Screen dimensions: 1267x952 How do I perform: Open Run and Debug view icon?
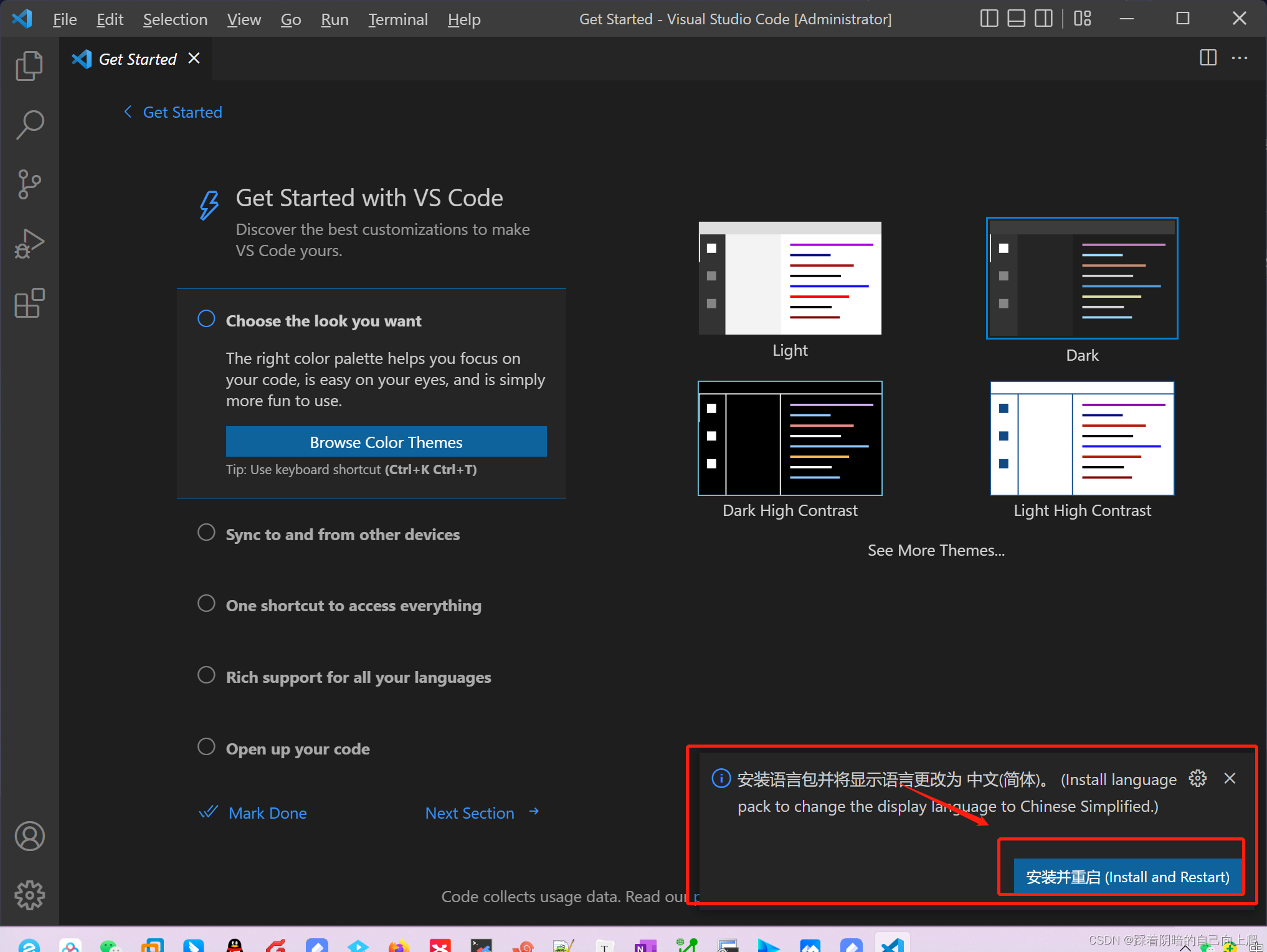29,244
